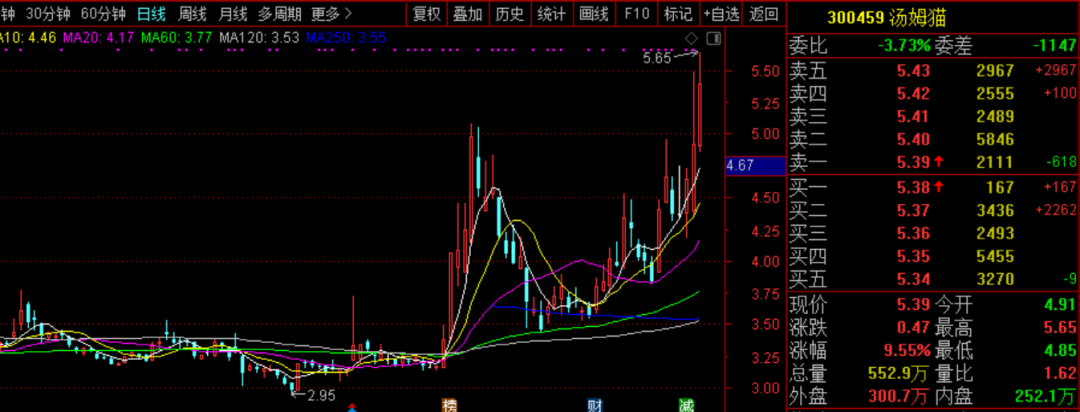Click the 标记 mark button

coord(677,13)
